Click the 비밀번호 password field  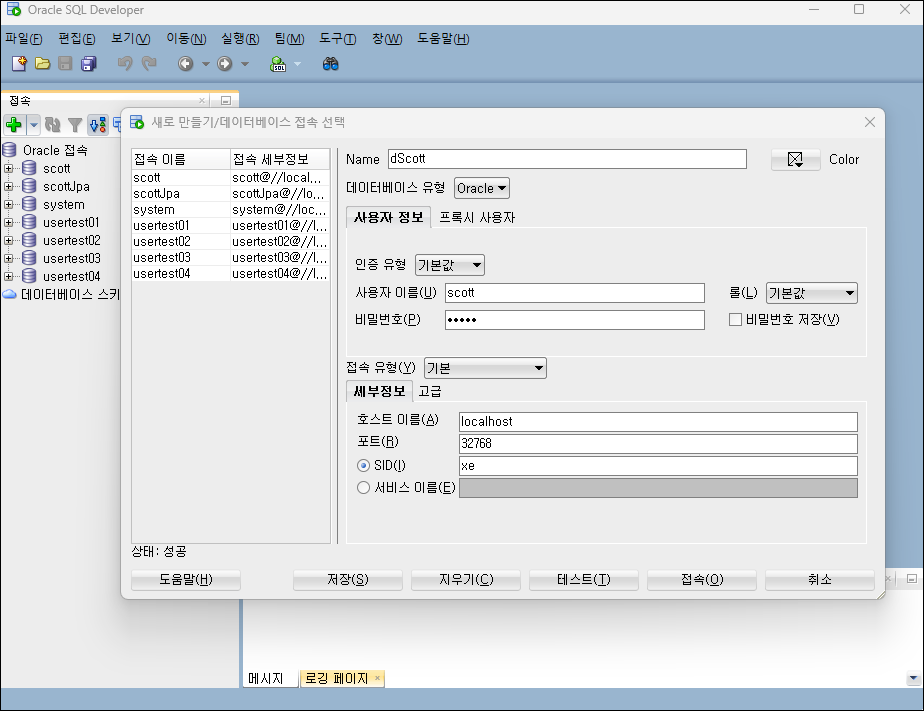coord(575,320)
